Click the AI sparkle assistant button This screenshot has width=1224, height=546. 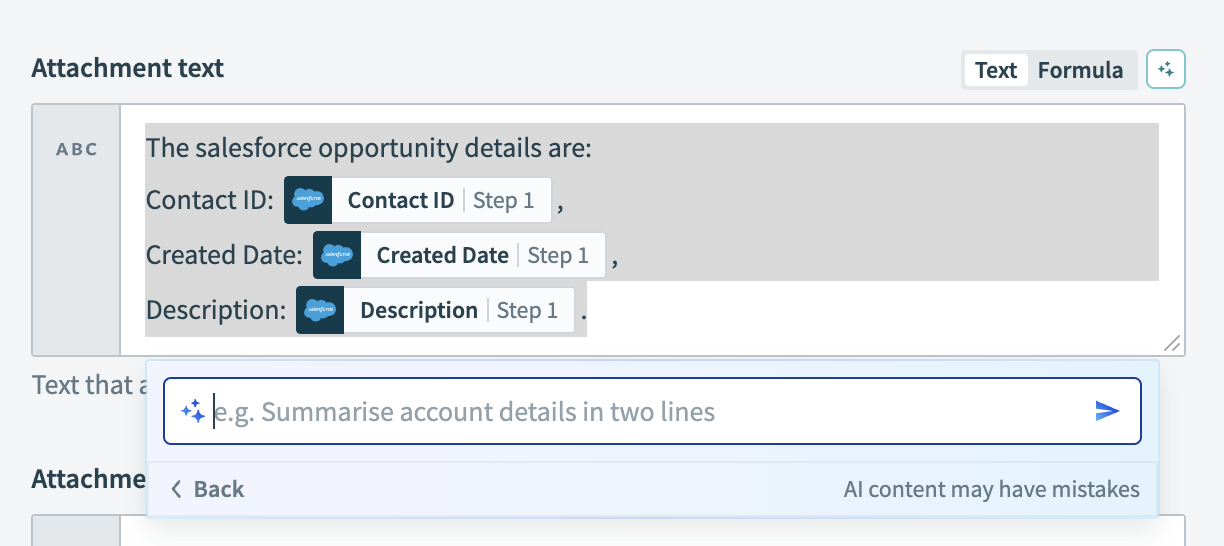click(x=1165, y=70)
